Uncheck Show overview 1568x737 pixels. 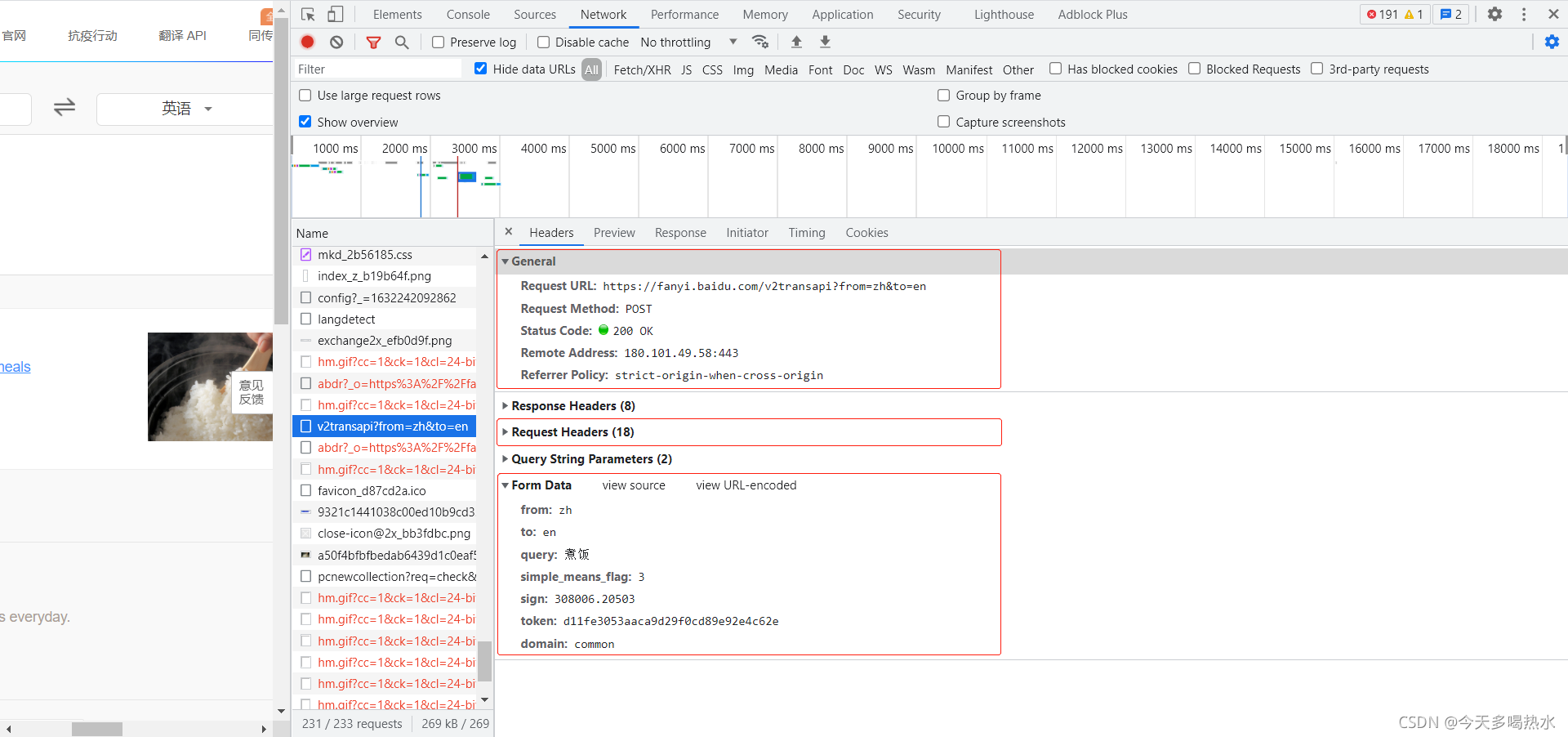305,122
